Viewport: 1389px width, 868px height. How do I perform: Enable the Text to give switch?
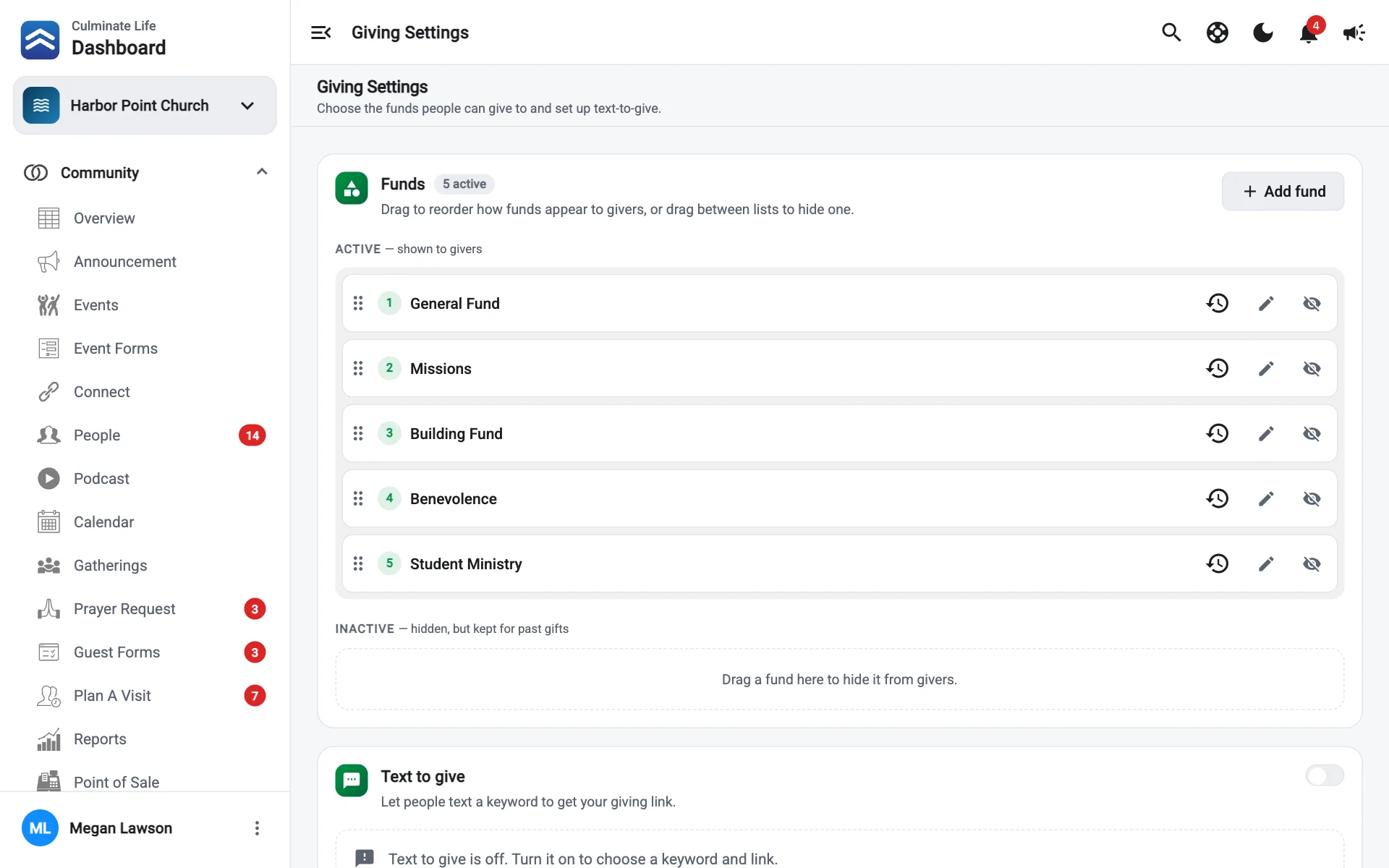pyautogui.click(x=1325, y=775)
